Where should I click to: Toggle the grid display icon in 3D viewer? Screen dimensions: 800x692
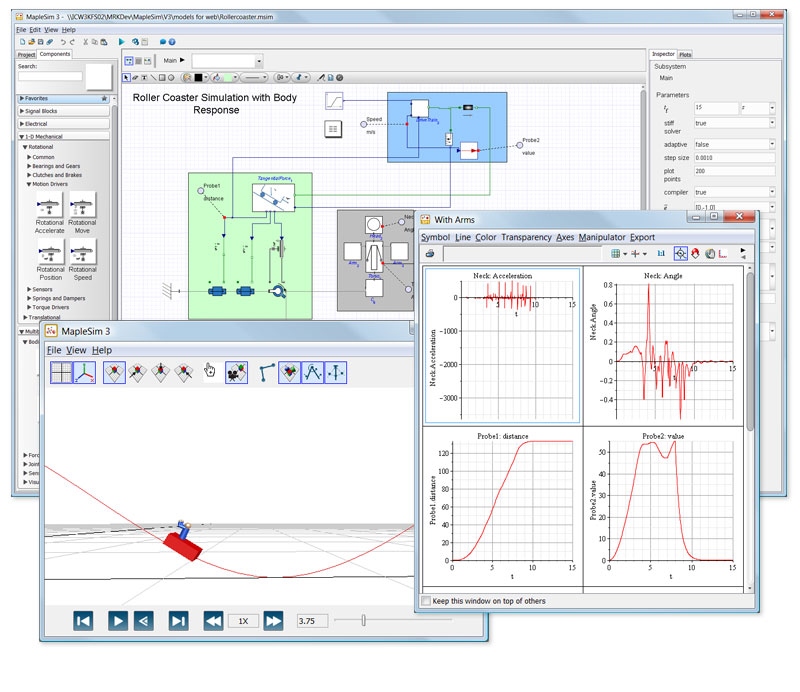click(62, 373)
